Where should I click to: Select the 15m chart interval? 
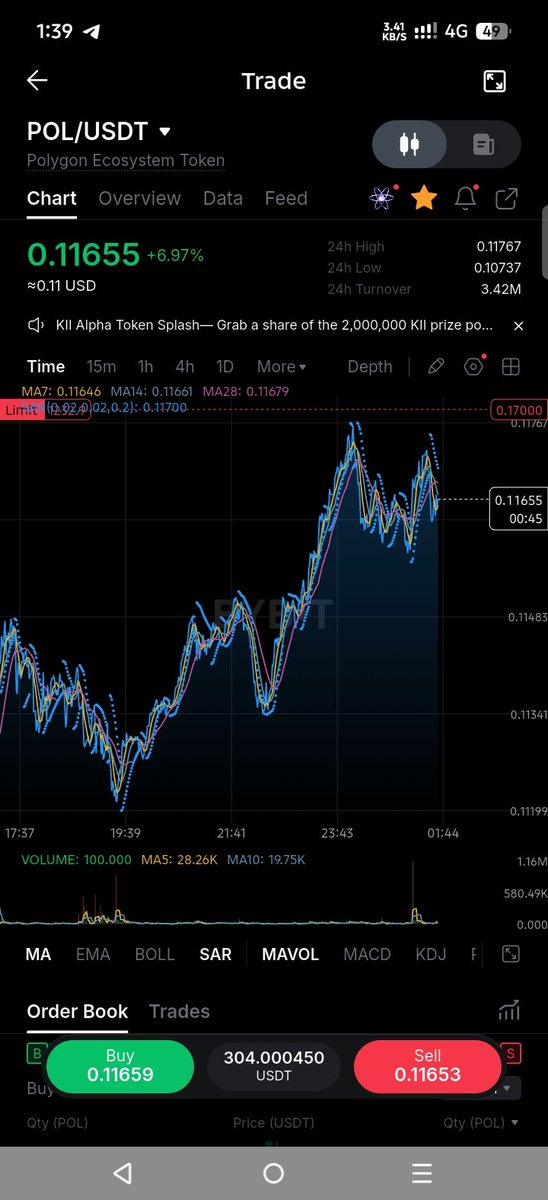coord(101,366)
